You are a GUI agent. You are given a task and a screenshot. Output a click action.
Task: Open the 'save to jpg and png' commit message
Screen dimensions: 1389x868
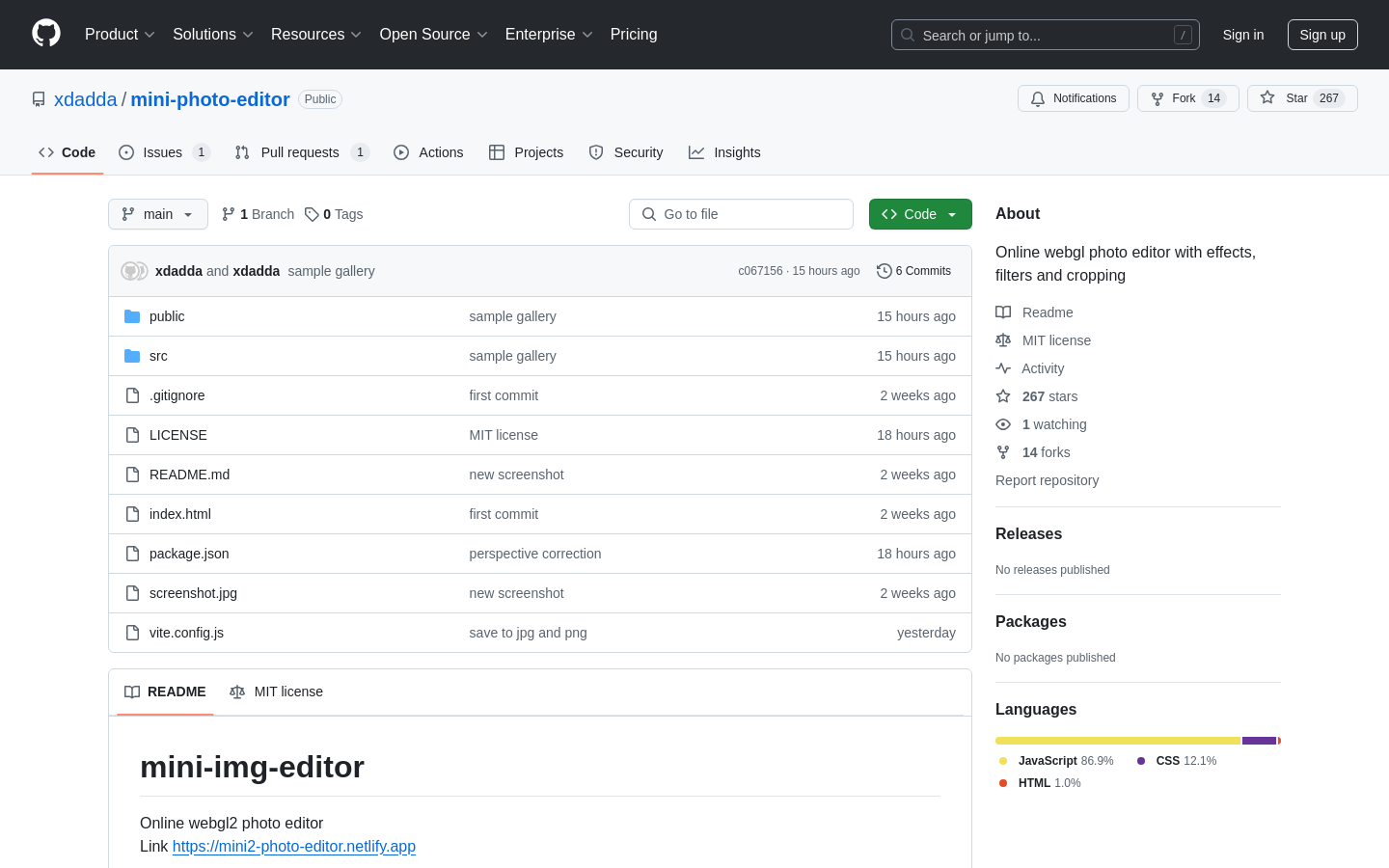(528, 633)
